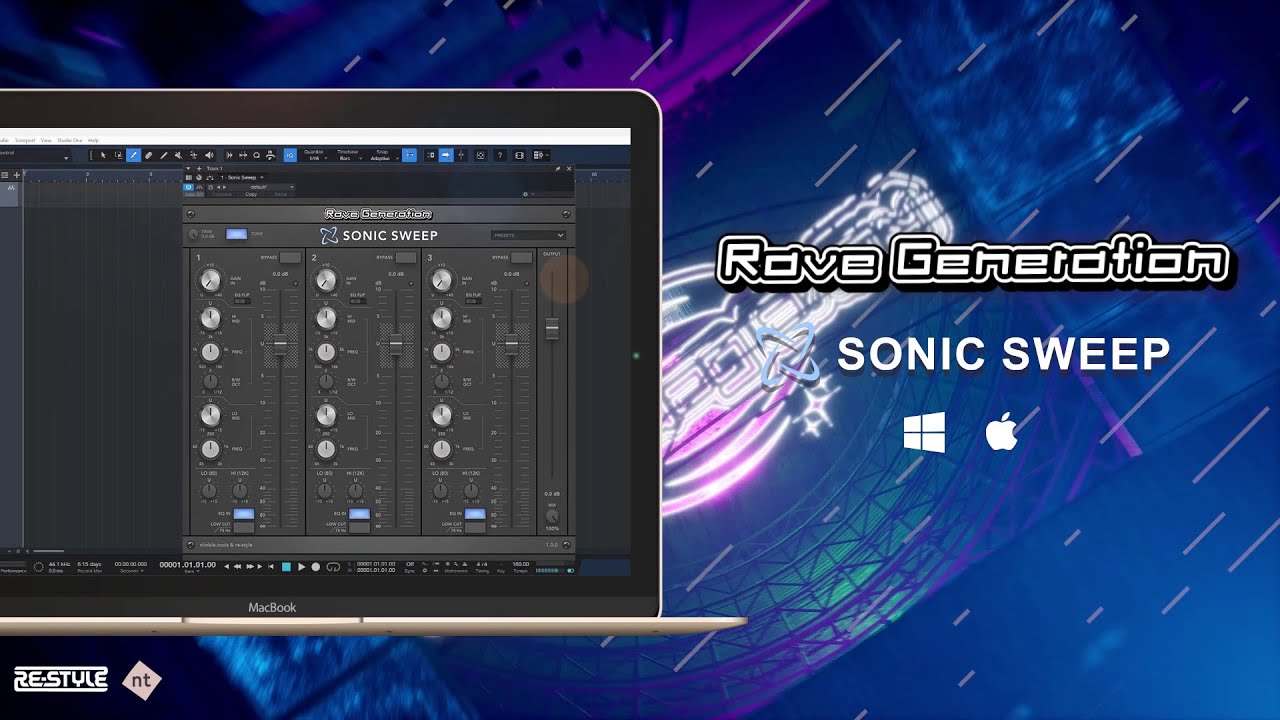Open the Help menu
Image resolution: width=1280 pixels, height=720 pixels.
pos(93,140)
